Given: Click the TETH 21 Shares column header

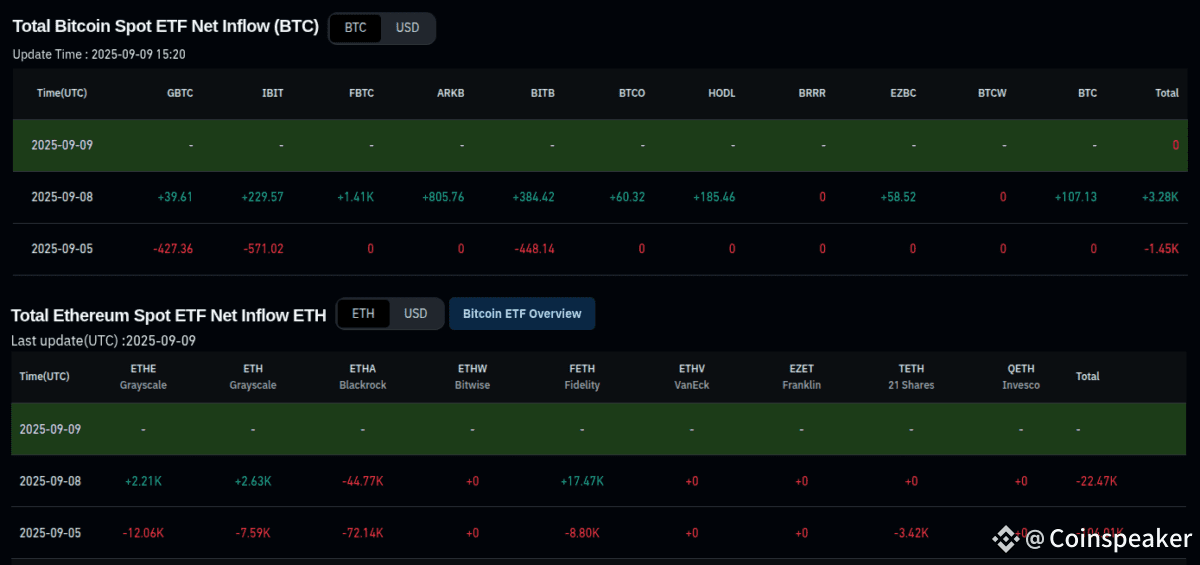Looking at the screenshot, I should [911, 376].
